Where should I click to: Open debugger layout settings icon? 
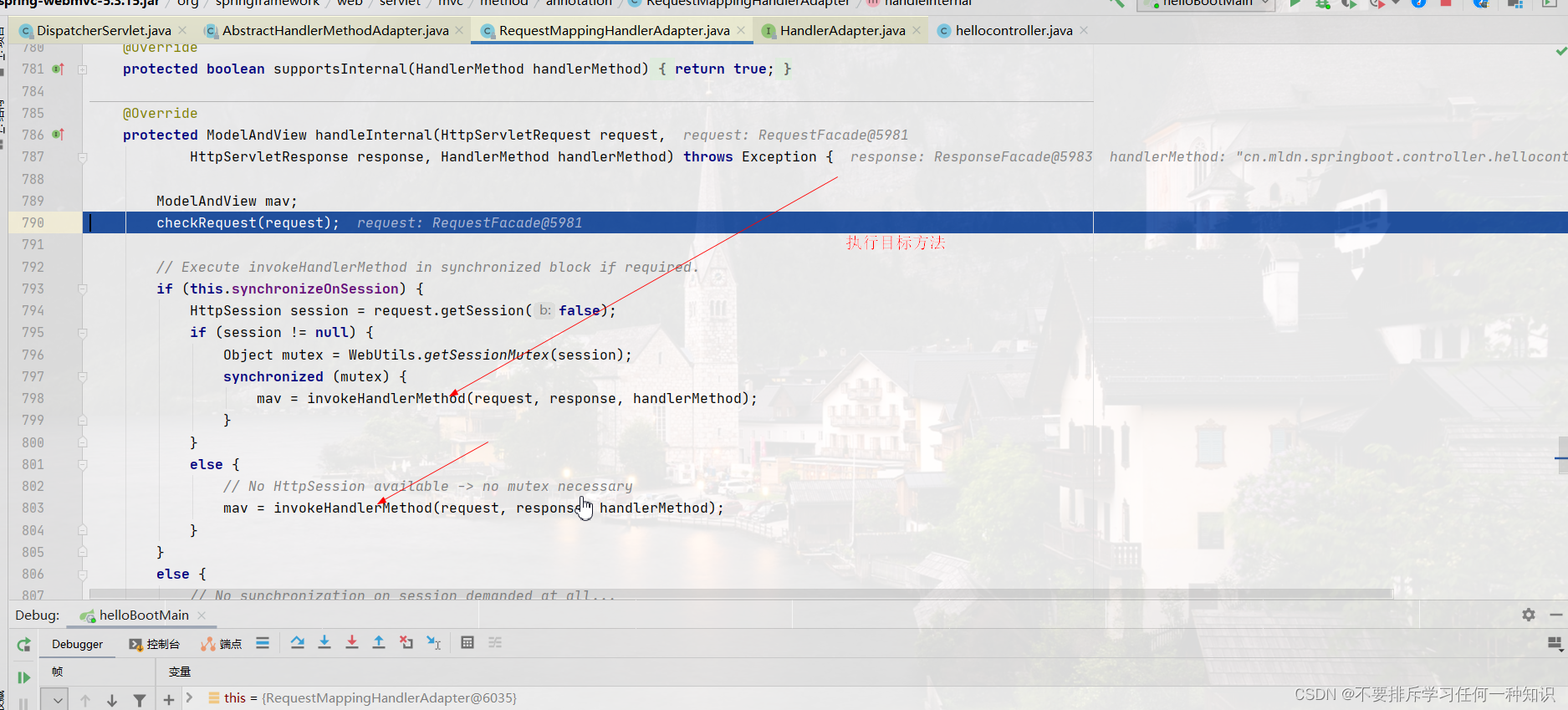(1555, 643)
